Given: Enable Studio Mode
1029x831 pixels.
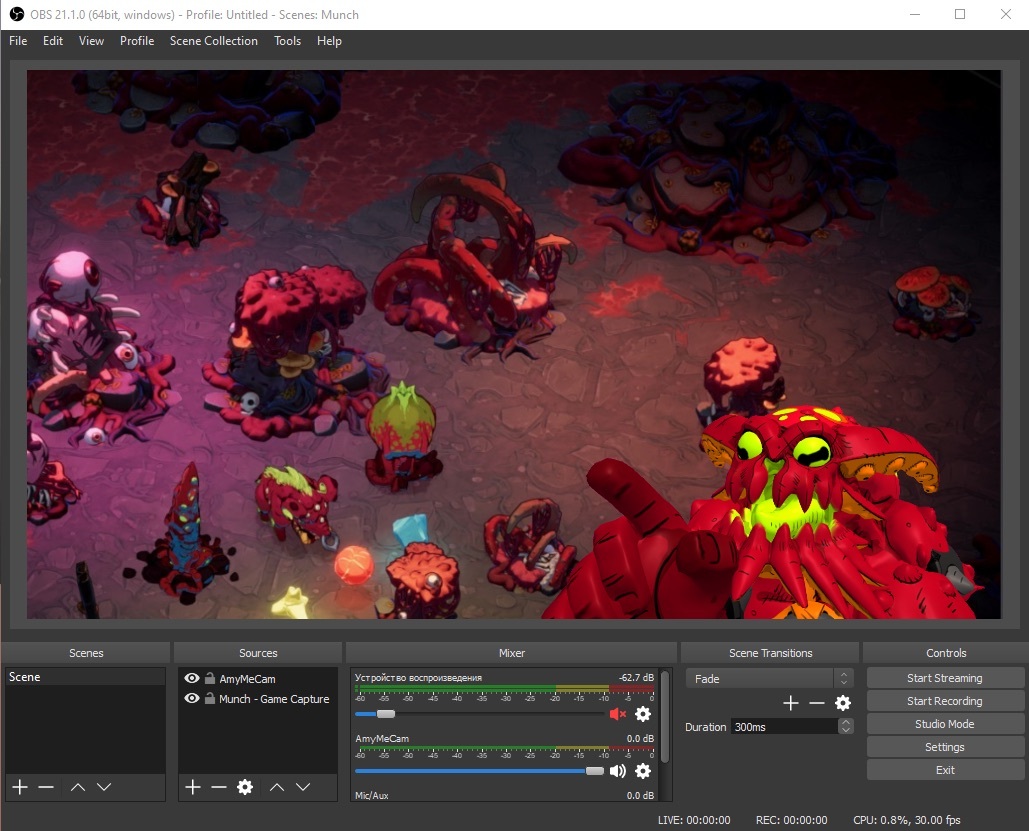Looking at the screenshot, I should (x=944, y=724).
